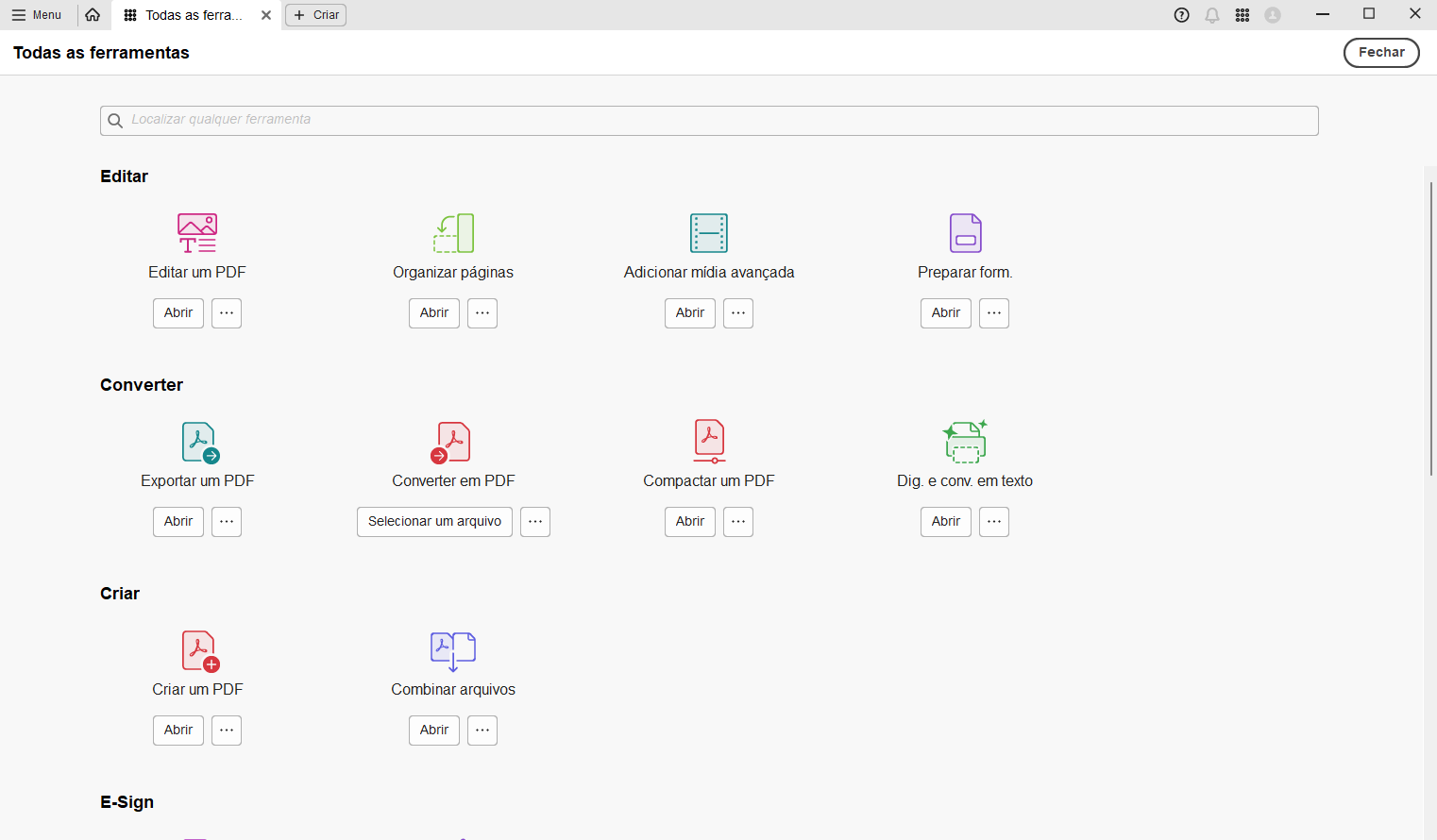This screenshot has width=1437, height=840.
Task: Click the Dig. e conv. em texto label
Action: (x=965, y=481)
